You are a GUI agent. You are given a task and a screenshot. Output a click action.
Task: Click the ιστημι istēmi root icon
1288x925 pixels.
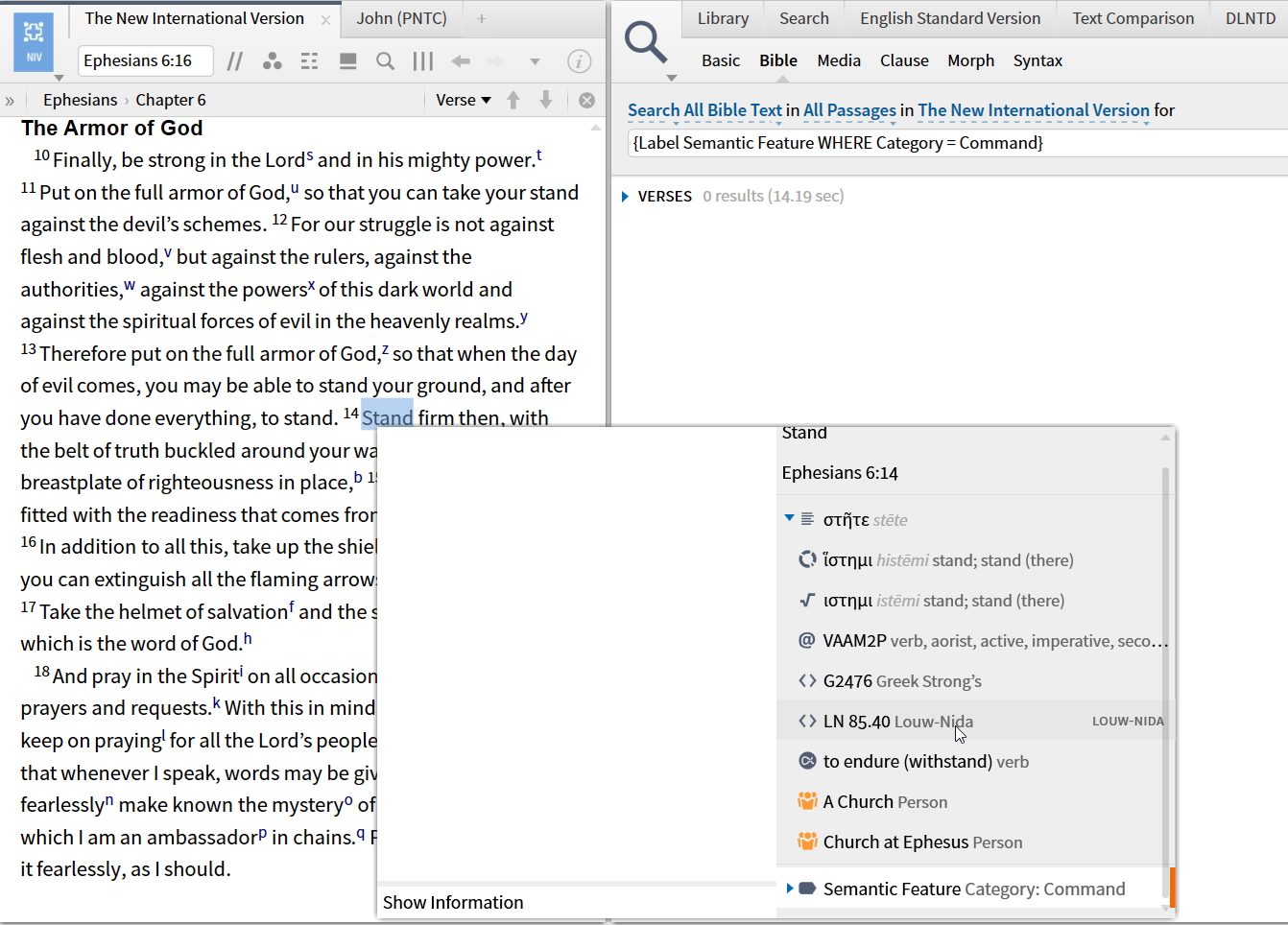[807, 601]
